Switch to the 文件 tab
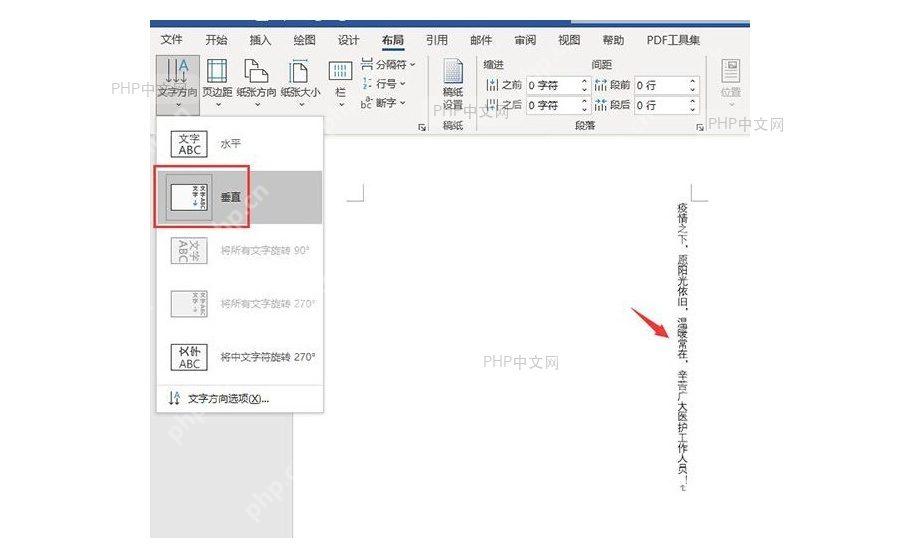The height and width of the screenshot is (560, 900). point(171,40)
